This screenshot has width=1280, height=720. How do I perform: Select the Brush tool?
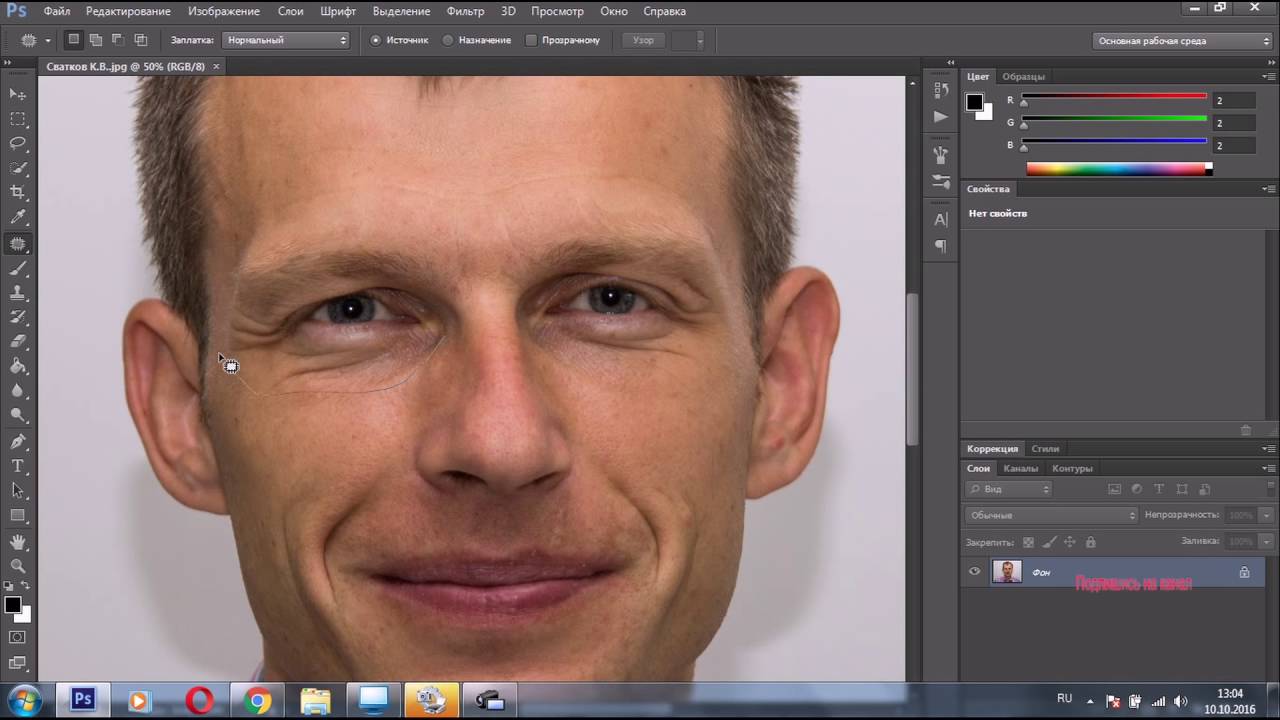(x=18, y=269)
